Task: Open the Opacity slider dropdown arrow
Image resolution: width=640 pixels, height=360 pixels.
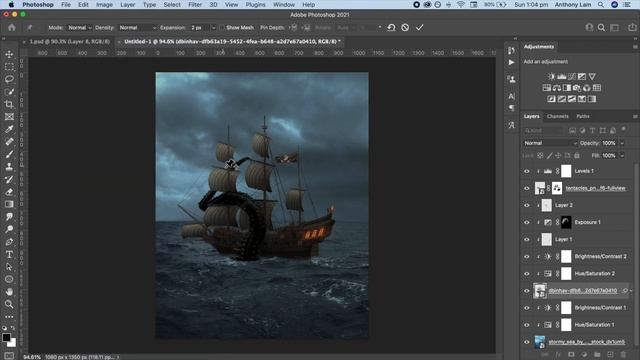Action: coord(622,143)
